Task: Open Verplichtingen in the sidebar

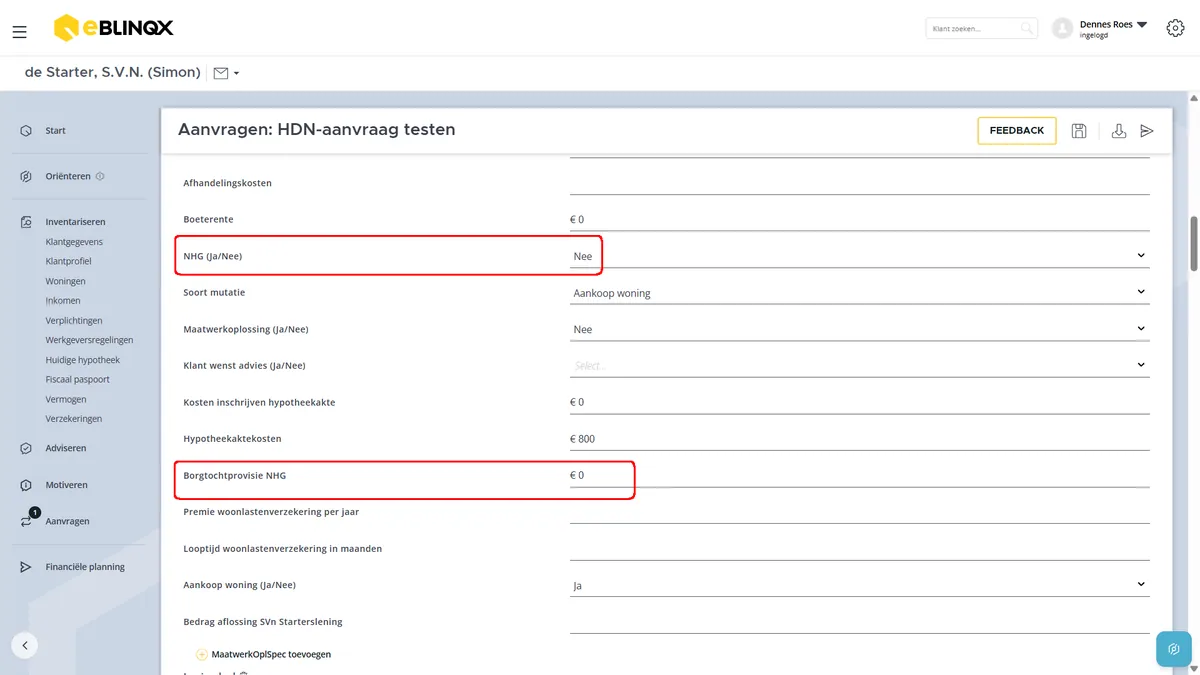Action: 74,321
